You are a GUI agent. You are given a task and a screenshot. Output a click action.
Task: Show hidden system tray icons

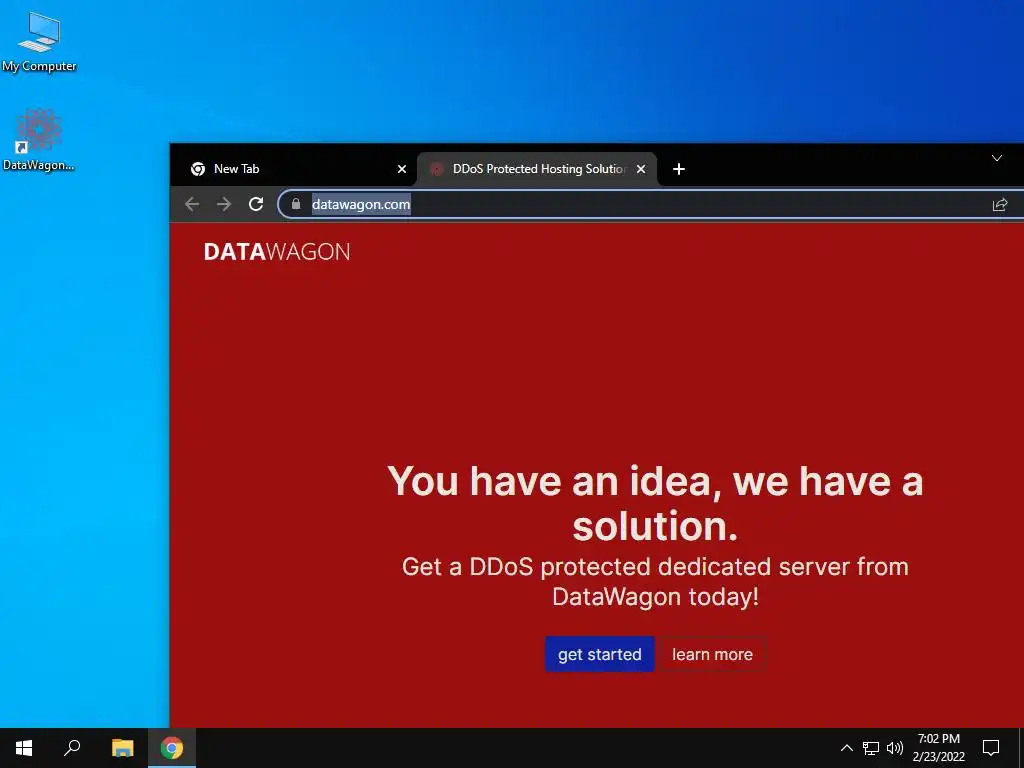point(846,748)
